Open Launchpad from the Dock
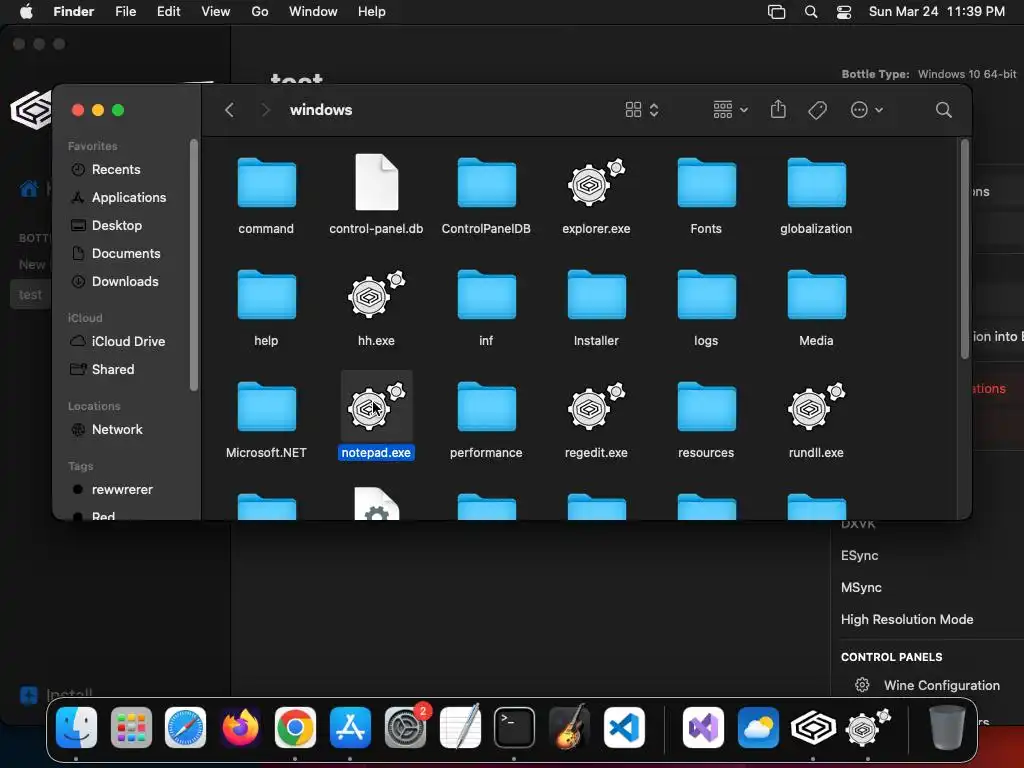The image size is (1024, 768). tap(131, 727)
